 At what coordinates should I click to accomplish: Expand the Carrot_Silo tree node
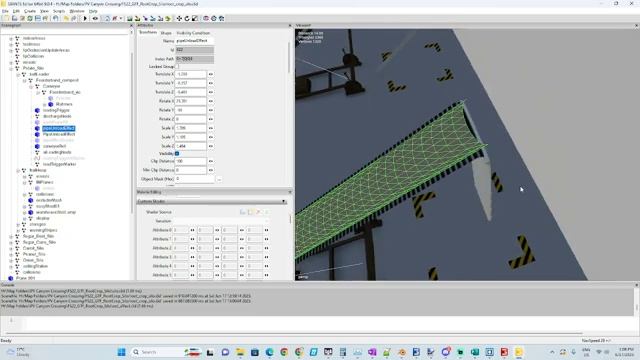pos(11,248)
